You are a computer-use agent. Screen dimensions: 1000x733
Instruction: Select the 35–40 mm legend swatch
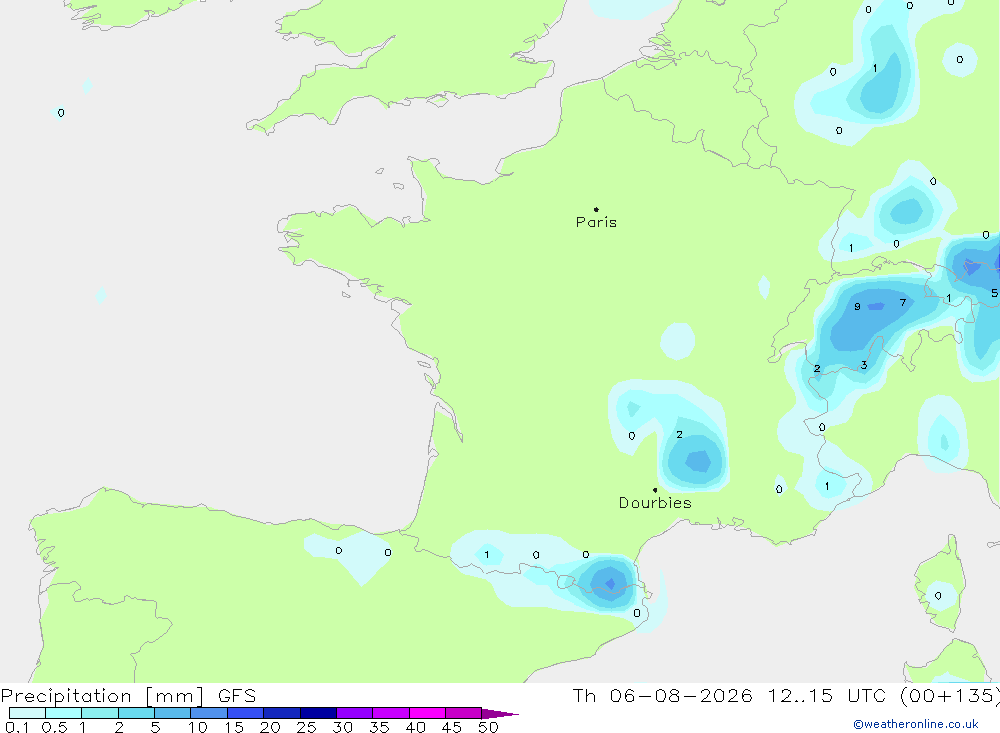(391, 713)
